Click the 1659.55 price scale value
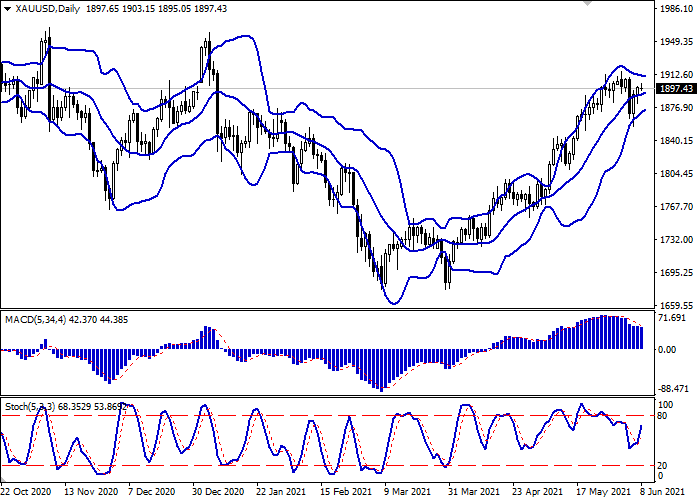Image resolution: width=700 pixels, height=500 pixels. (676, 306)
